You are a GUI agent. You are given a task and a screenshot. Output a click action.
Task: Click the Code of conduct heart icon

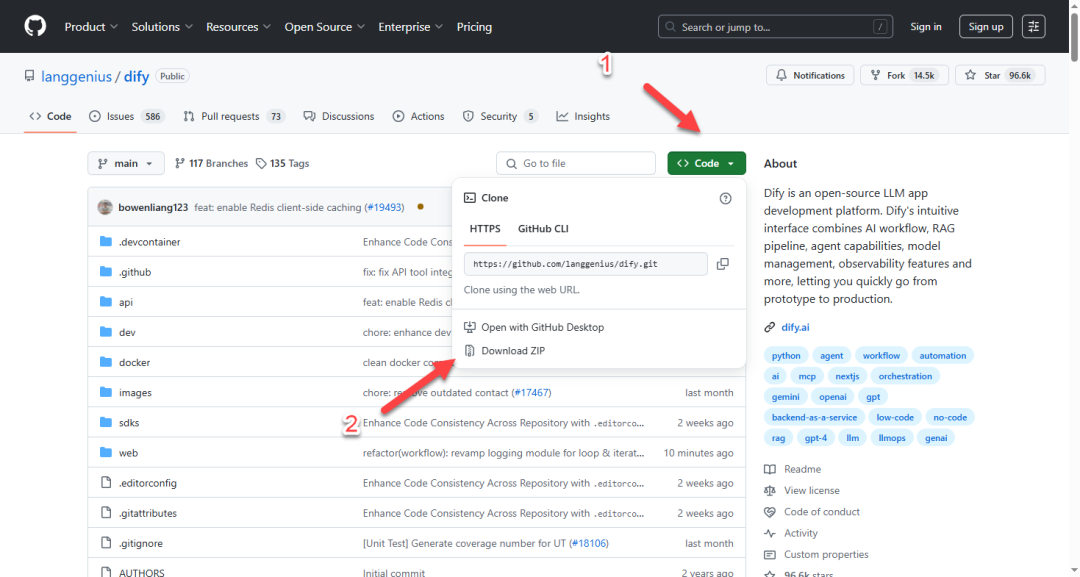769,512
